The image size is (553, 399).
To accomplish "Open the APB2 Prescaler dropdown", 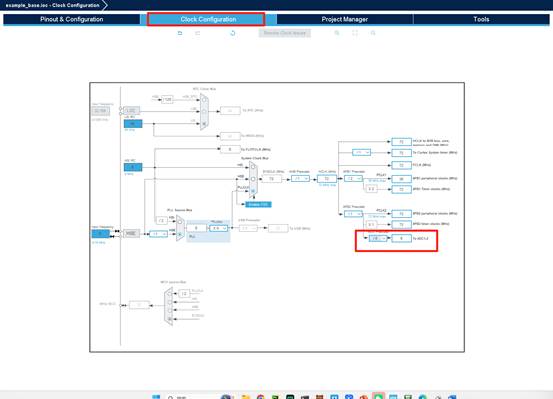I will pos(353,214).
